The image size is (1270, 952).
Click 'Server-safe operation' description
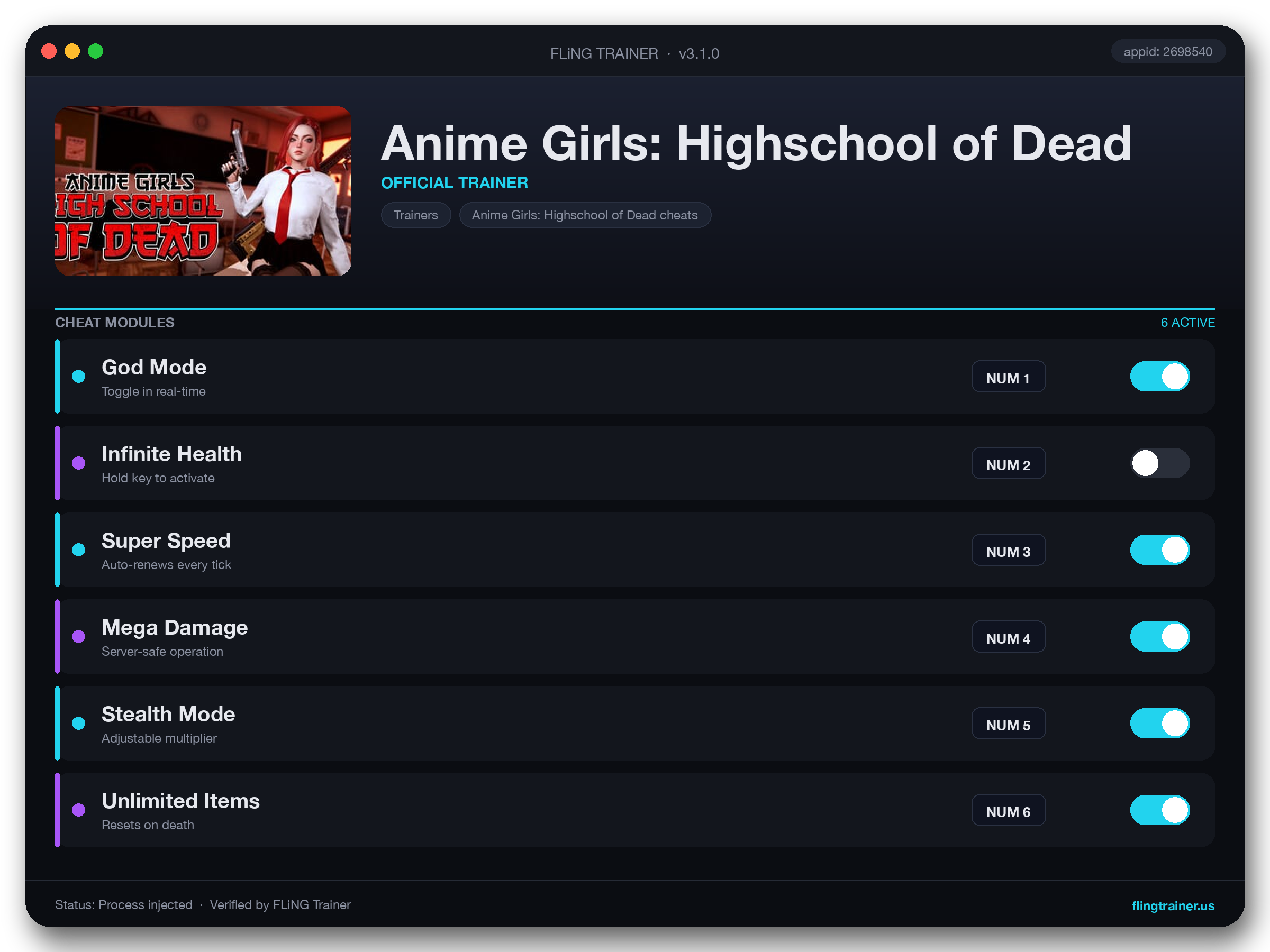point(162,651)
